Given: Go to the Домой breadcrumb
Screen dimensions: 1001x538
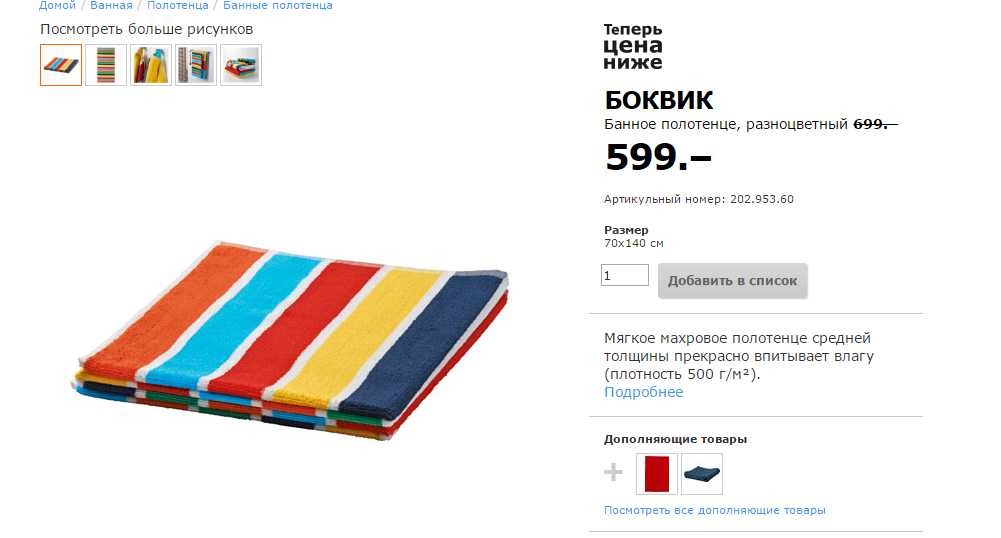Looking at the screenshot, I should click(x=57, y=5).
